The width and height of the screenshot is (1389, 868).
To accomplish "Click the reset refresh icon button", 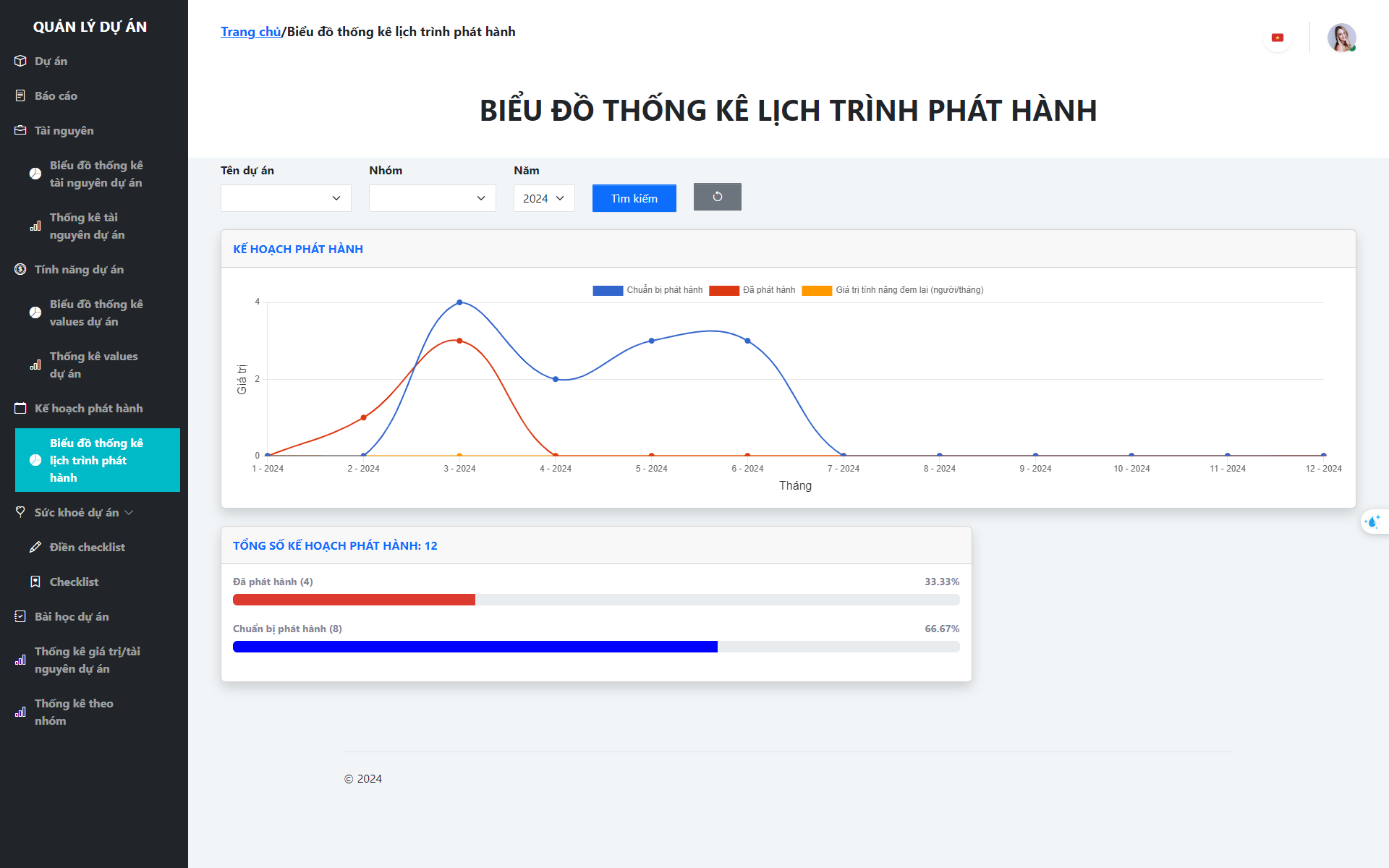I will tap(718, 197).
